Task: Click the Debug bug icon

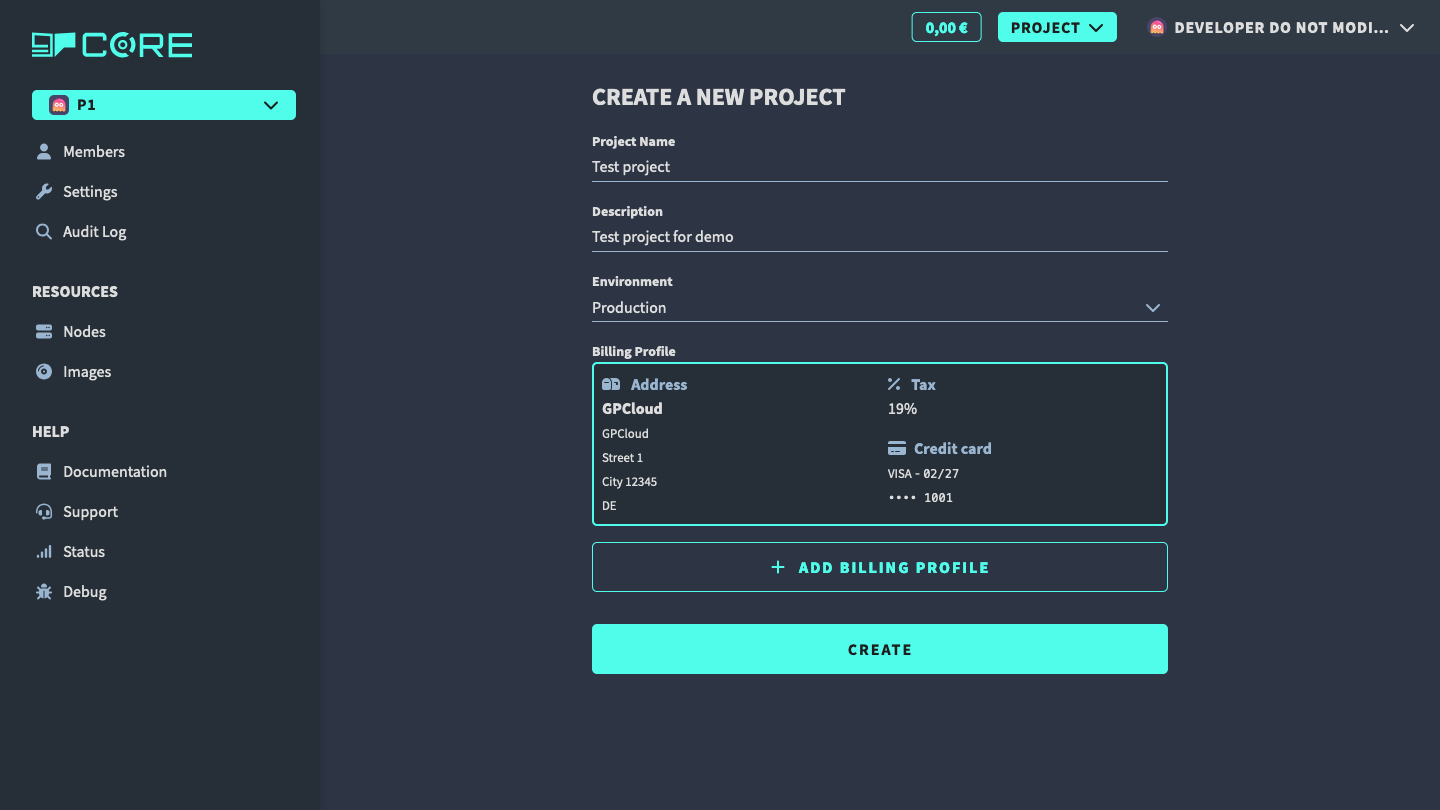Action: point(44,592)
